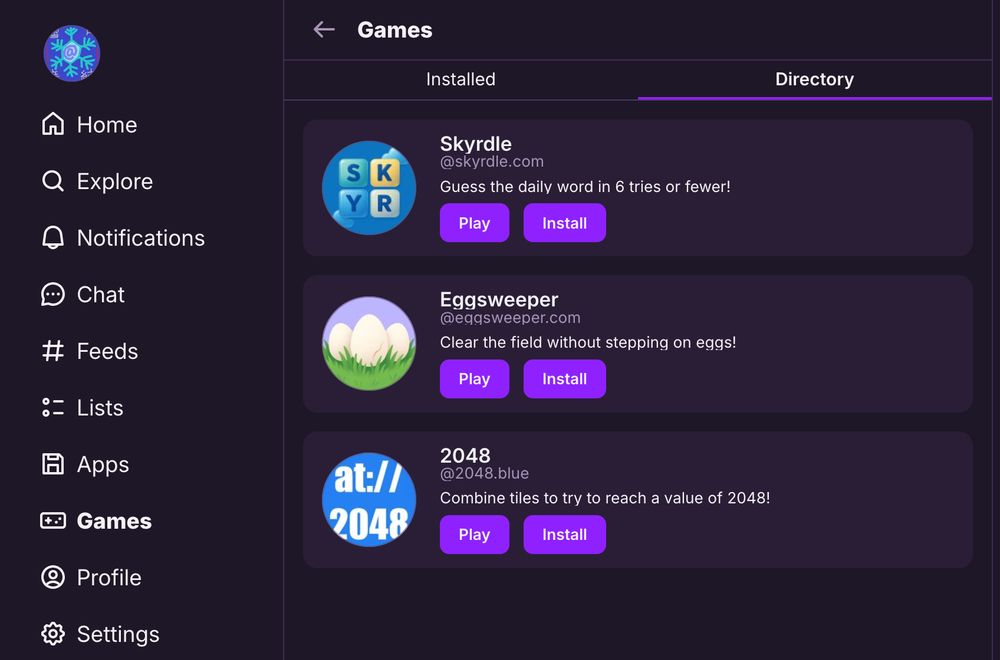
Task: Click the Skyrdle game icon
Action: (x=369, y=188)
